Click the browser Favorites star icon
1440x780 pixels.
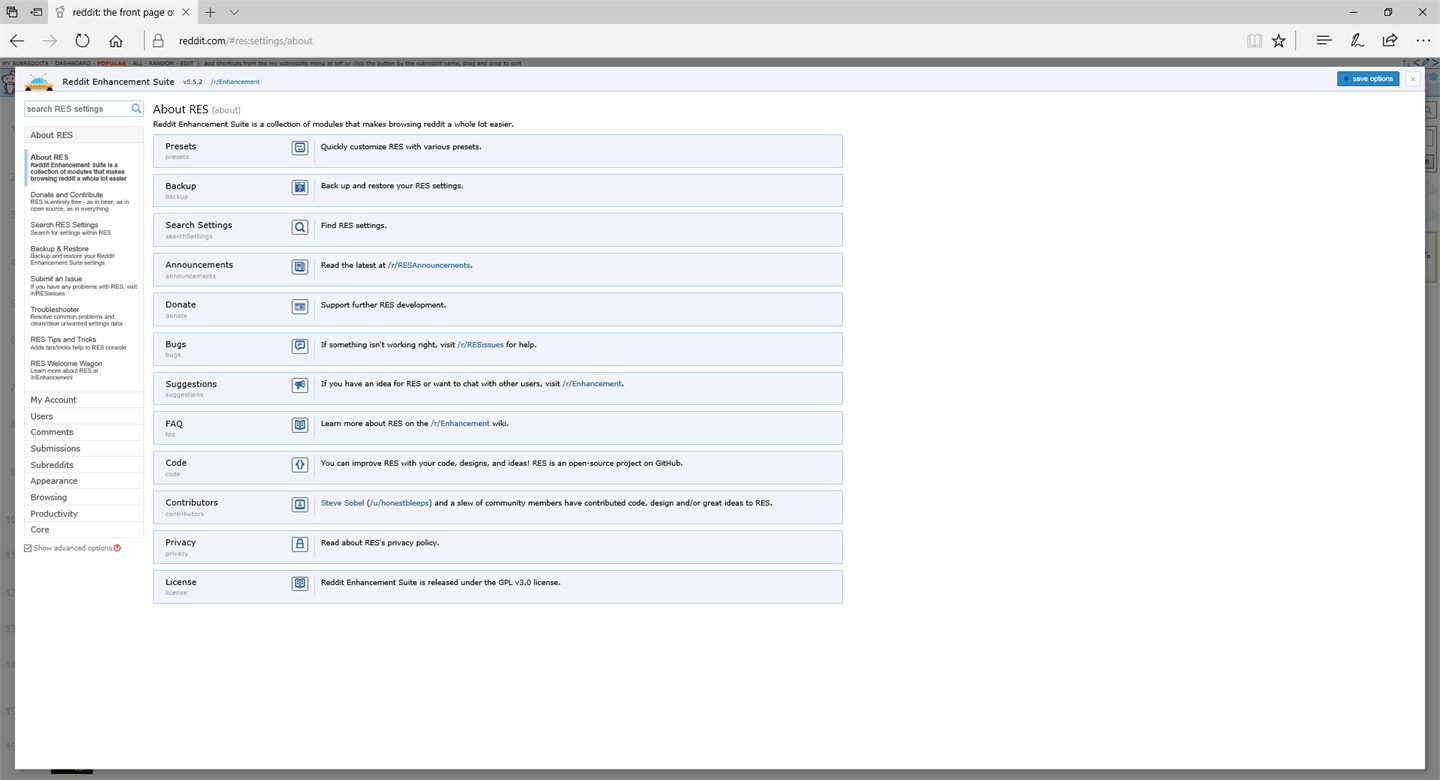(1278, 41)
